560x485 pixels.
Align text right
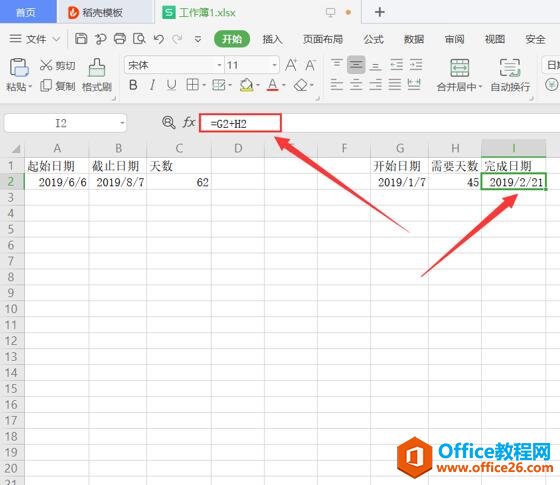[x=375, y=85]
